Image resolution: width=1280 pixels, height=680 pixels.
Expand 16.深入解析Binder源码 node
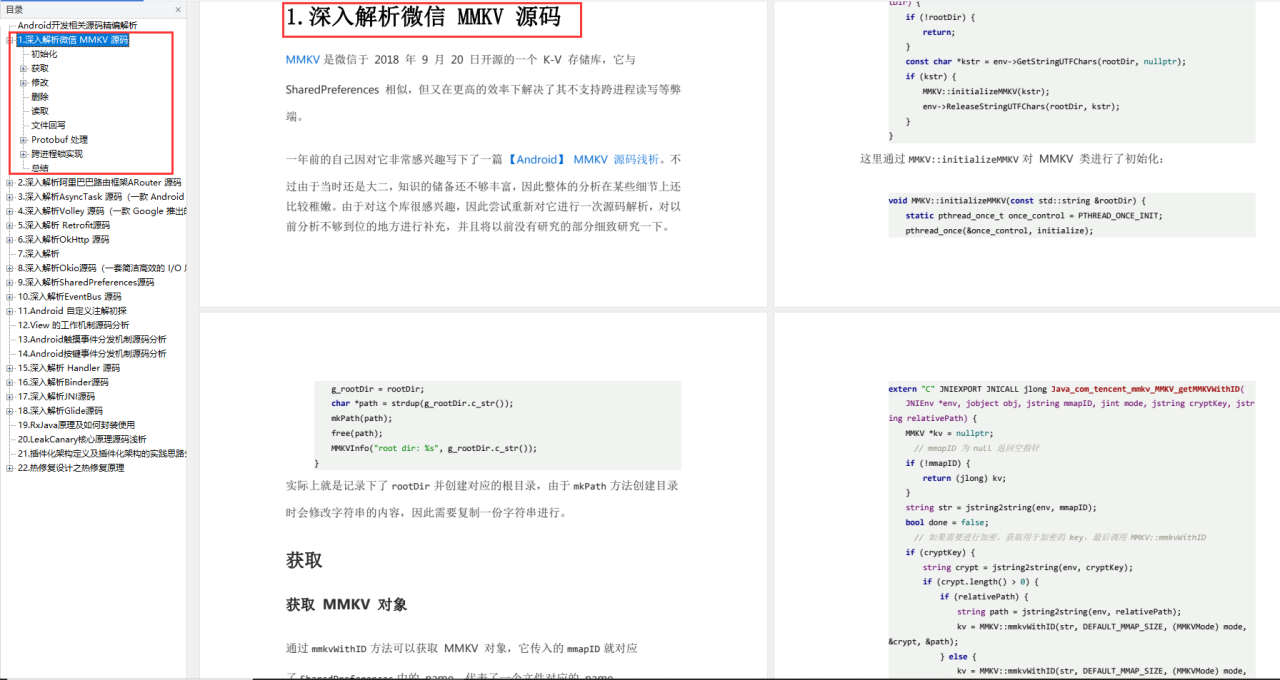[10, 382]
